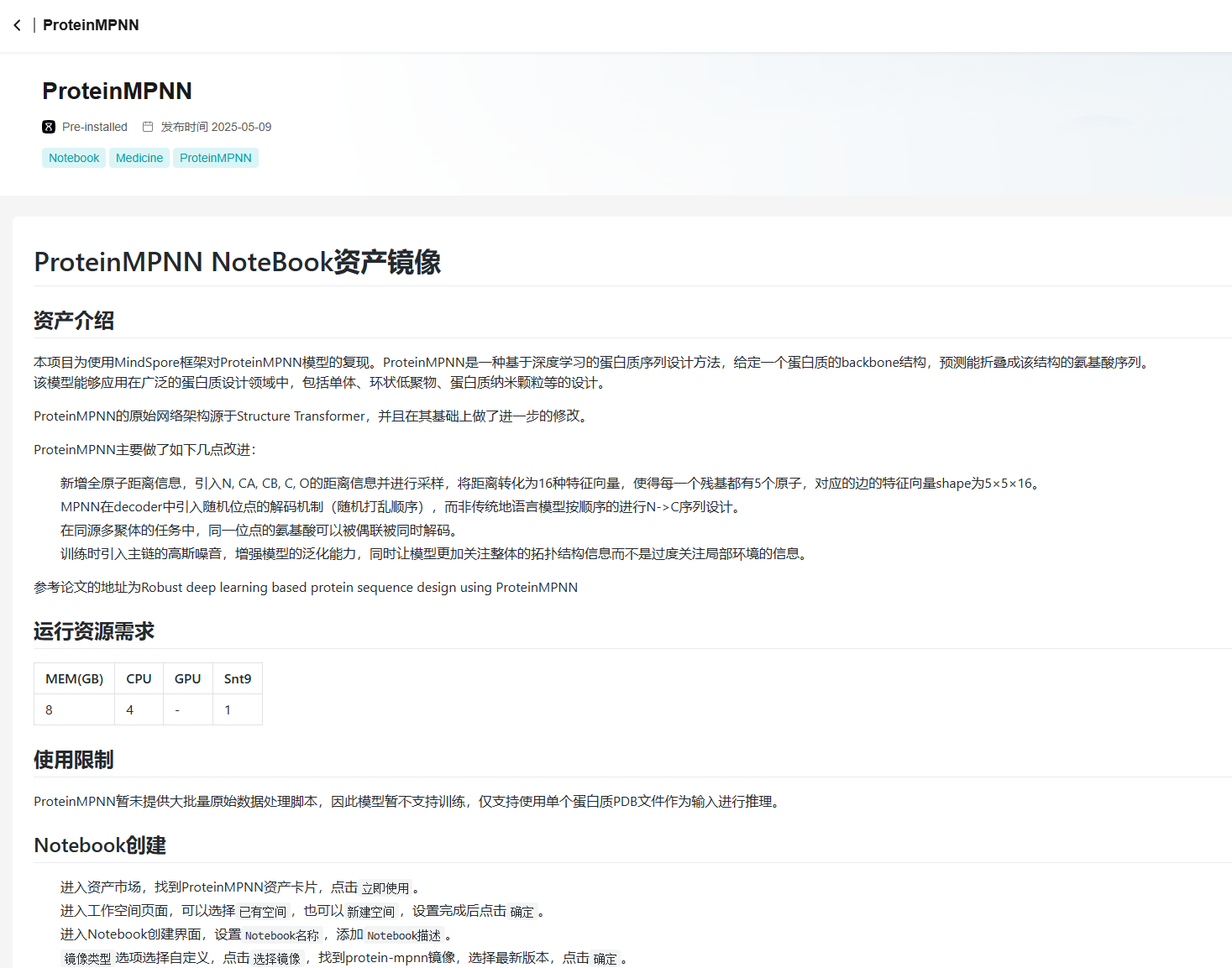Click the inline code 选择镜像
Viewport: 1232px width, 968px height.
(x=276, y=959)
